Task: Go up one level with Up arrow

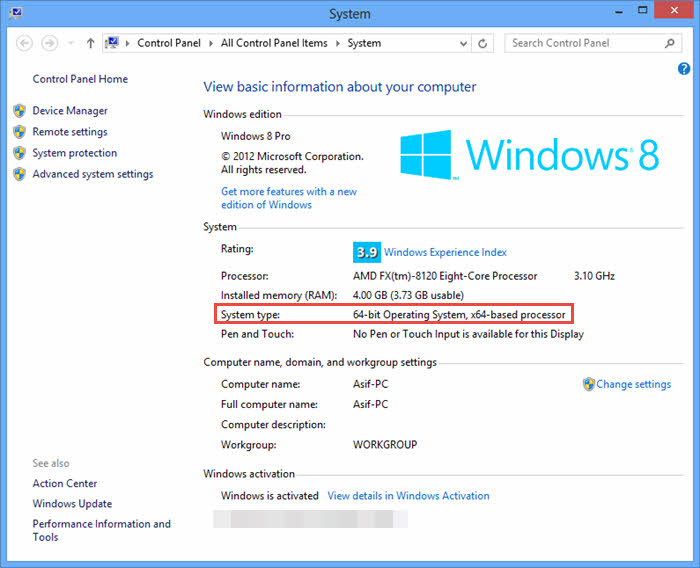Action: coord(91,43)
